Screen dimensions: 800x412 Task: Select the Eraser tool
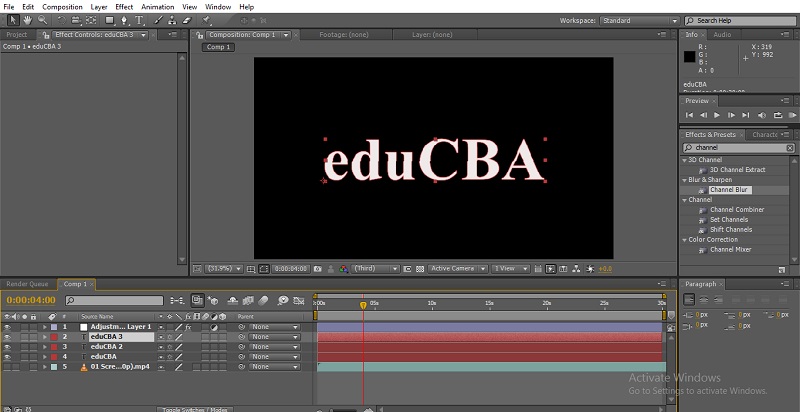coord(186,20)
